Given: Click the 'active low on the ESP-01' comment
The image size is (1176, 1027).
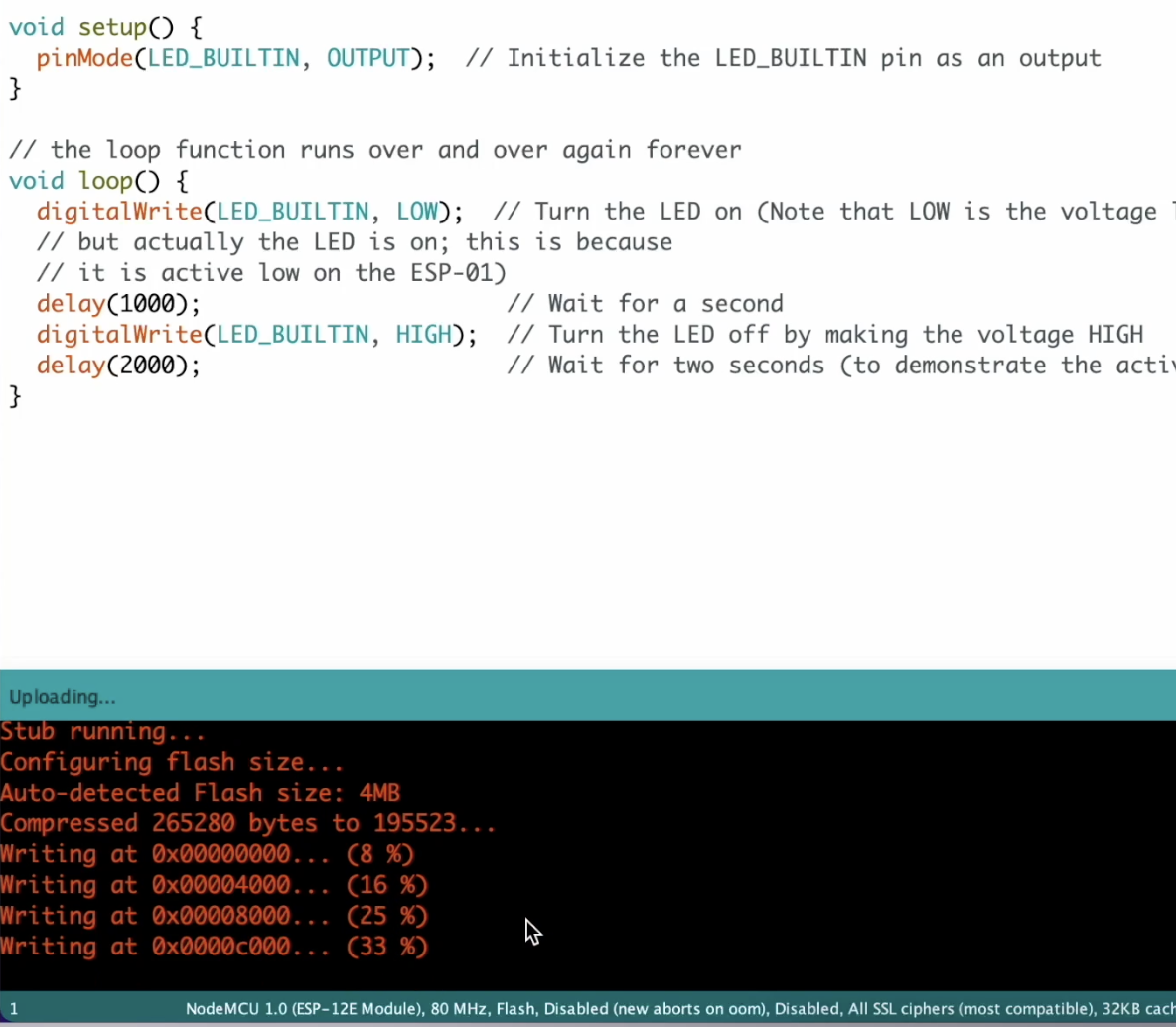Looking at the screenshot, I should tap(271, 273).
